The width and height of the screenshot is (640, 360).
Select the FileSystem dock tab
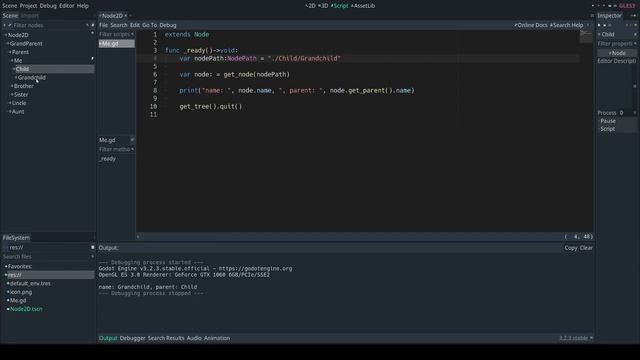point(16,238)
